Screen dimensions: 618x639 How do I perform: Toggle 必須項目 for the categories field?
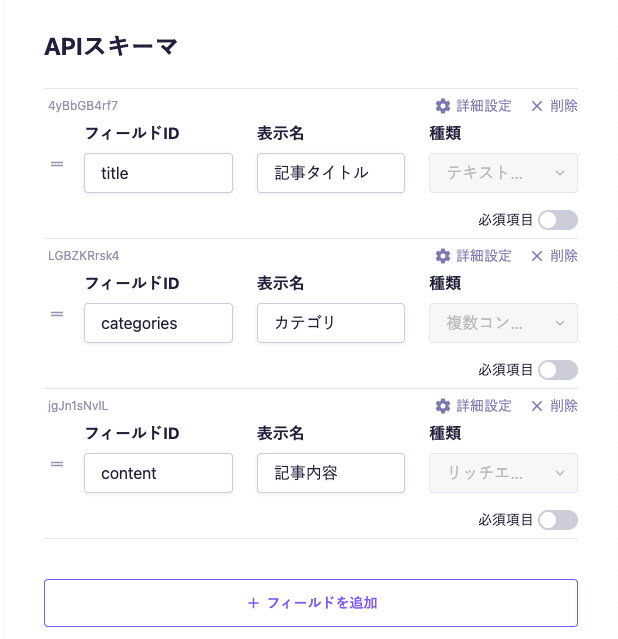(x=557, y=370)
